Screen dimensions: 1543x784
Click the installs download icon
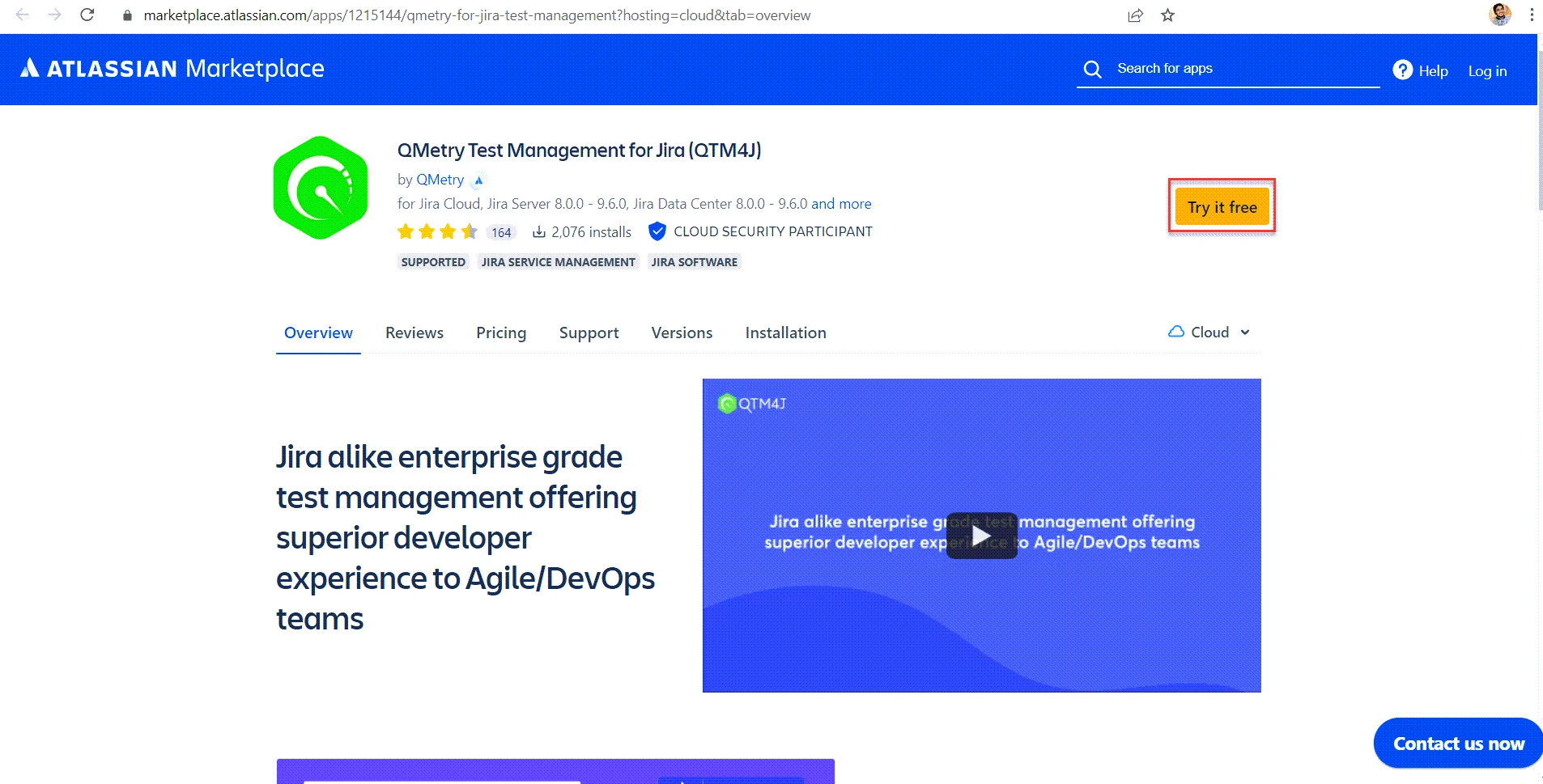coord(538,232)
